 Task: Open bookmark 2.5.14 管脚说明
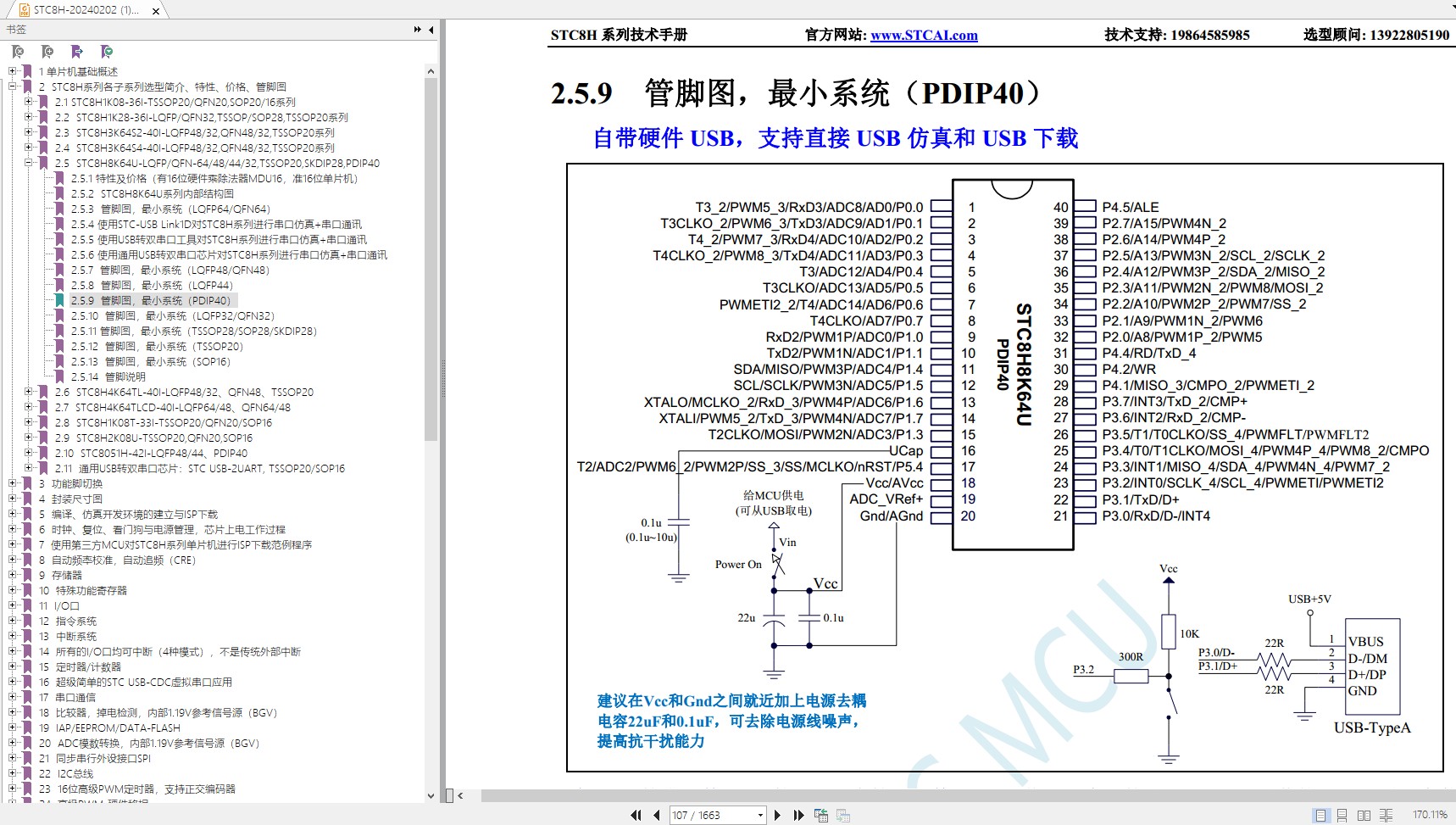point(108,376)
